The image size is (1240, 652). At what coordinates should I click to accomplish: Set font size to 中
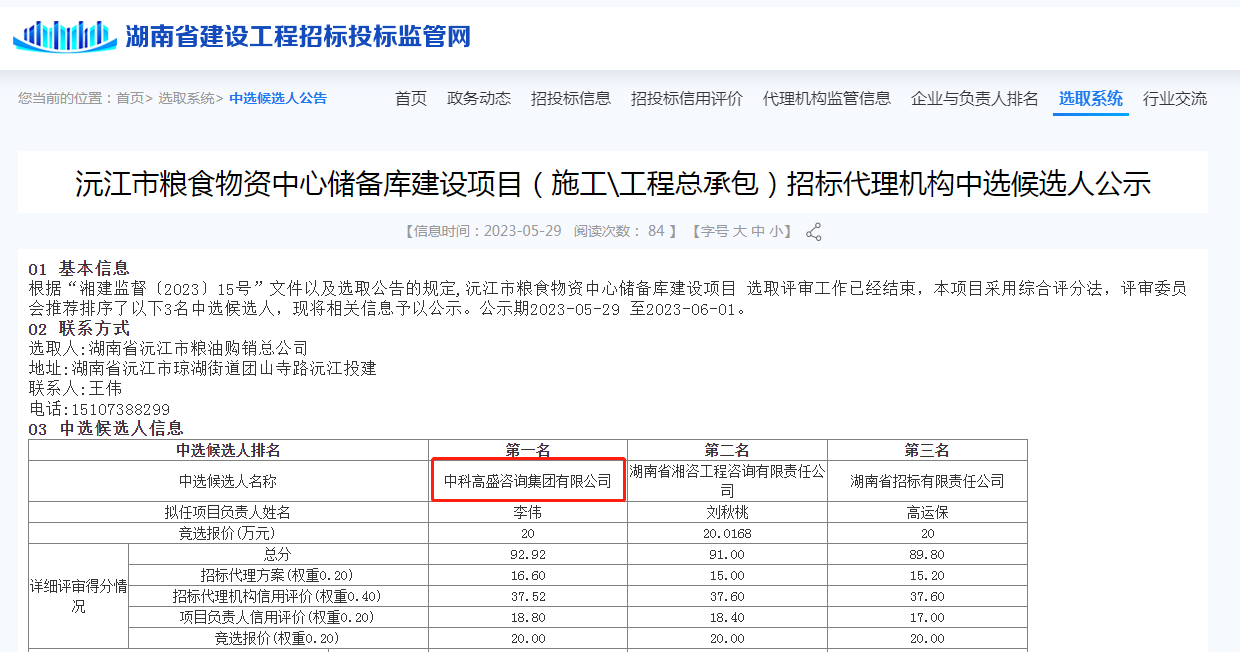(758, 231)
